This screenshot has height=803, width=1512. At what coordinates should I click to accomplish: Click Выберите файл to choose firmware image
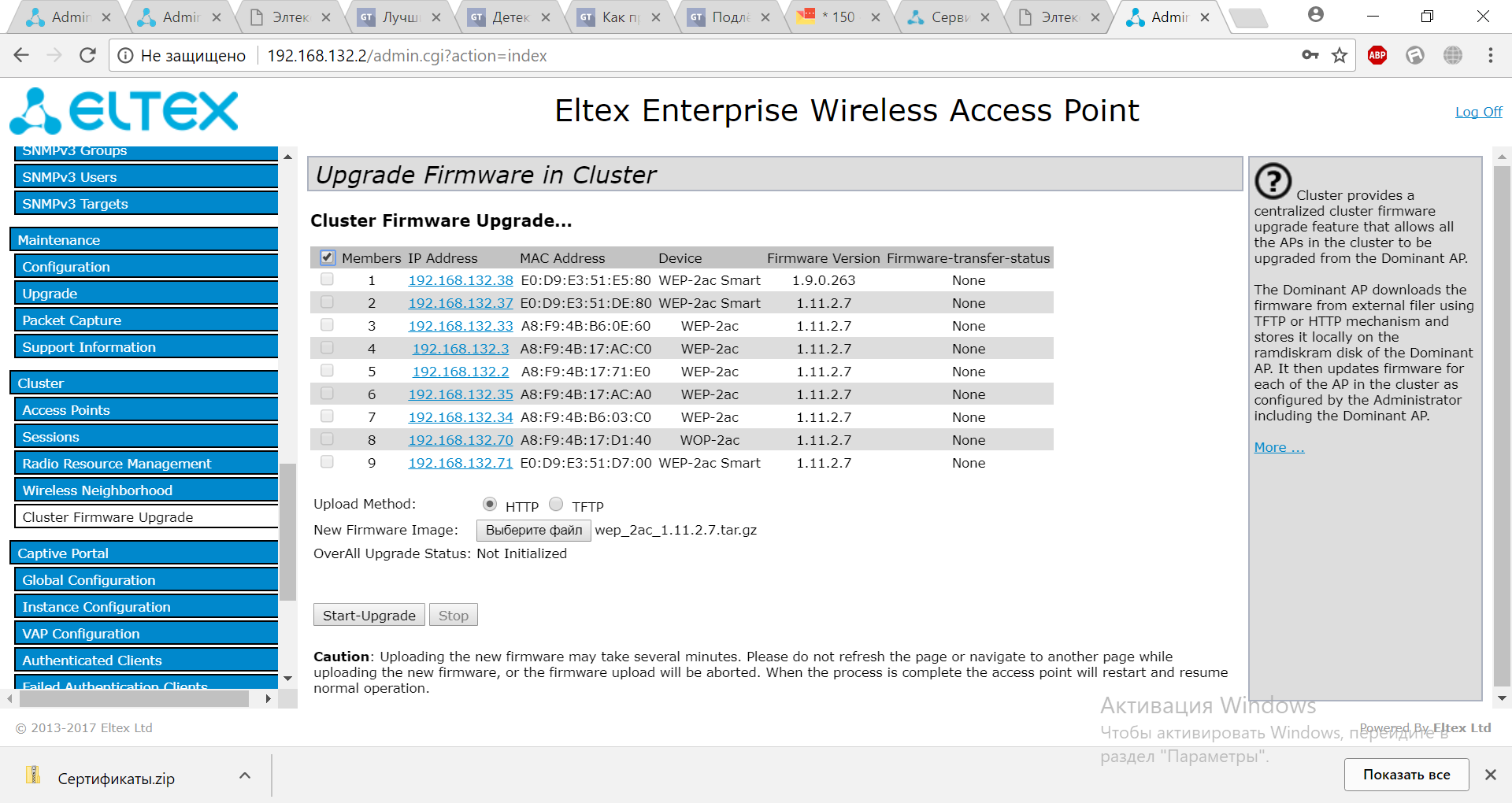pyautogui.click(x=533, y=530)
